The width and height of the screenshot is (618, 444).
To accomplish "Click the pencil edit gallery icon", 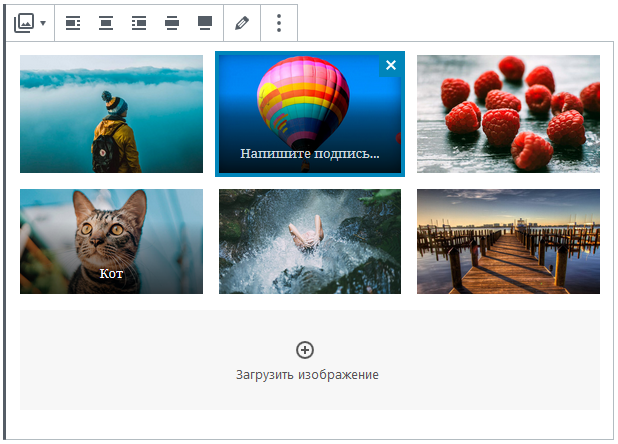I will coord(242,23).
